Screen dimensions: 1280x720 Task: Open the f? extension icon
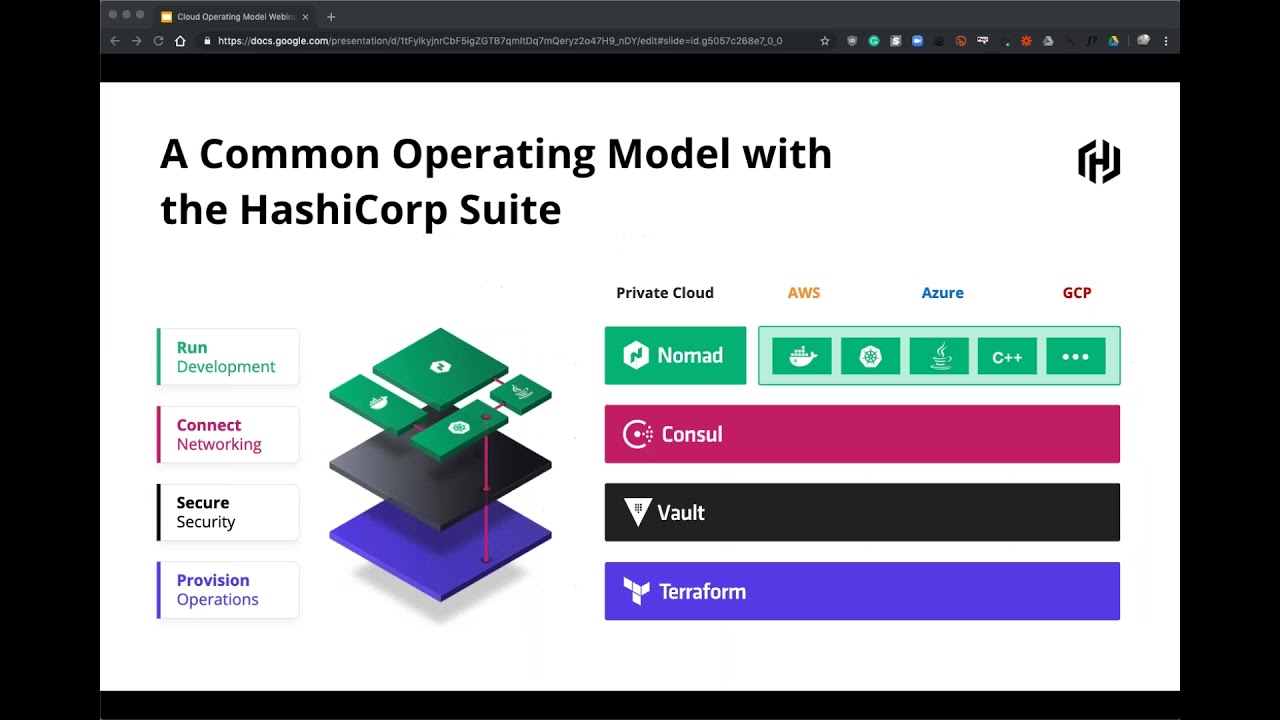(1092, 41)
